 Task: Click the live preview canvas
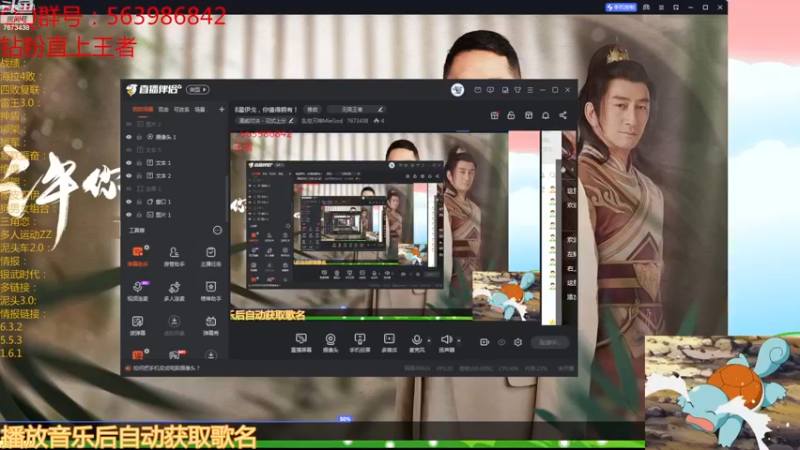(x=403, y=227)
